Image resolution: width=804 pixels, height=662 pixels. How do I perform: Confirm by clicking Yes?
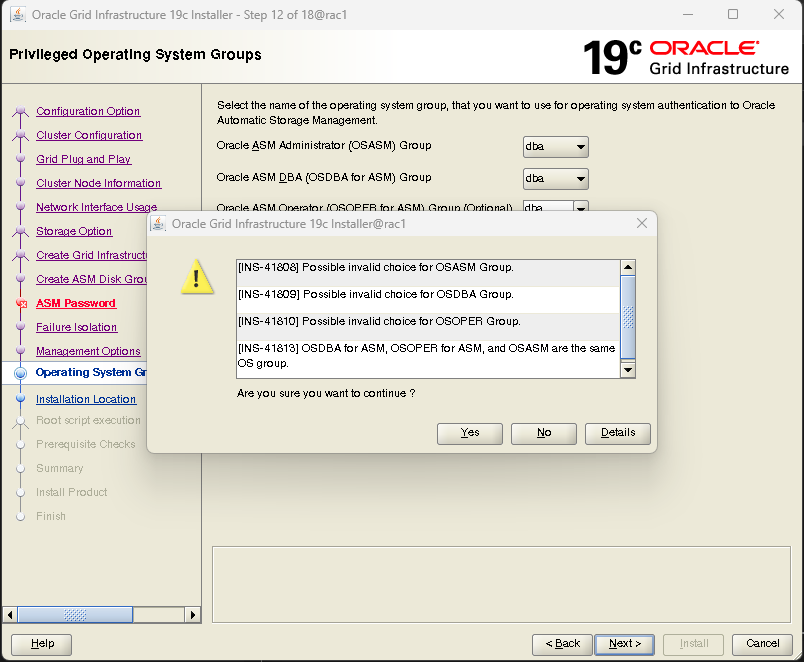coord(470,433)
